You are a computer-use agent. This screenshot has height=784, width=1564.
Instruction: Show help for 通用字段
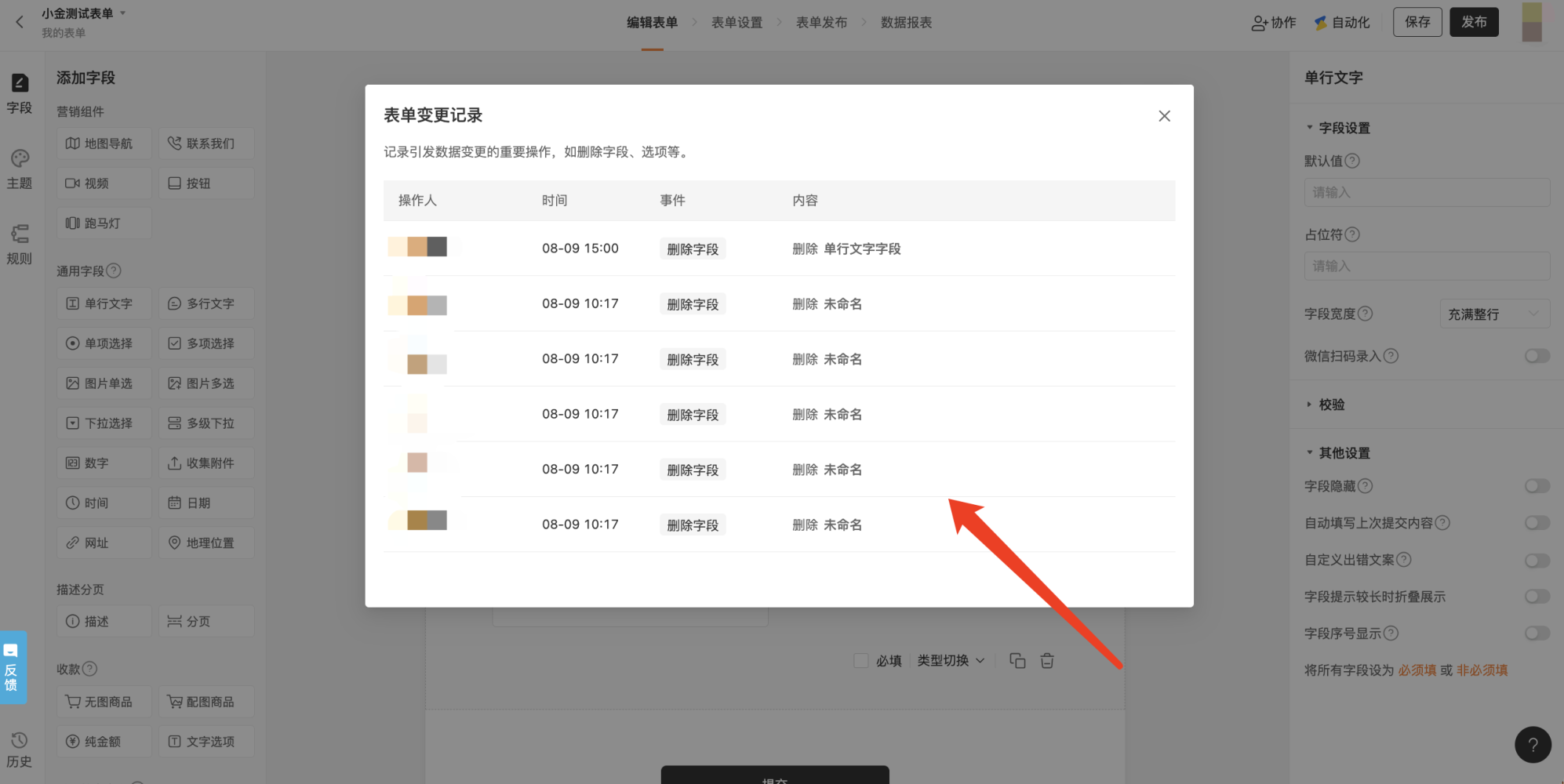click(114, 270)
